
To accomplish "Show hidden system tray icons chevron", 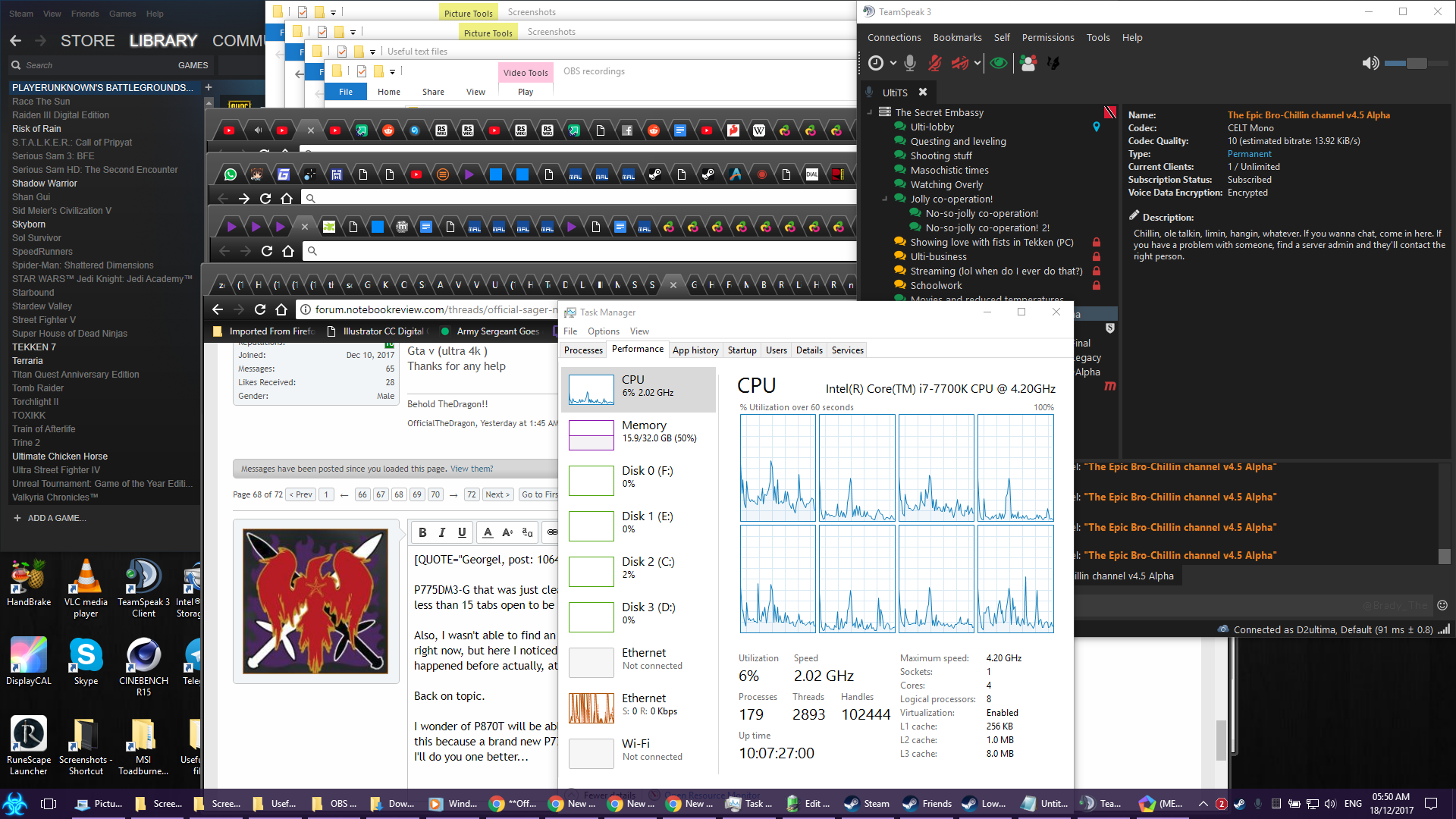I will [x=1203, y=804].
